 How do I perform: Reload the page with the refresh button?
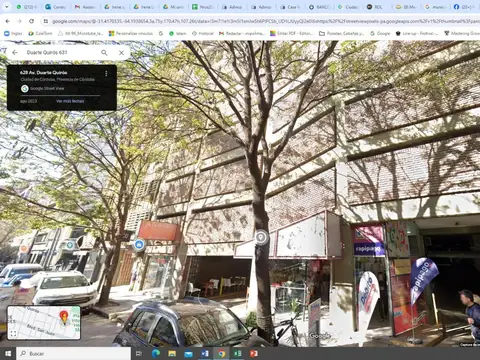pos(31,21)
